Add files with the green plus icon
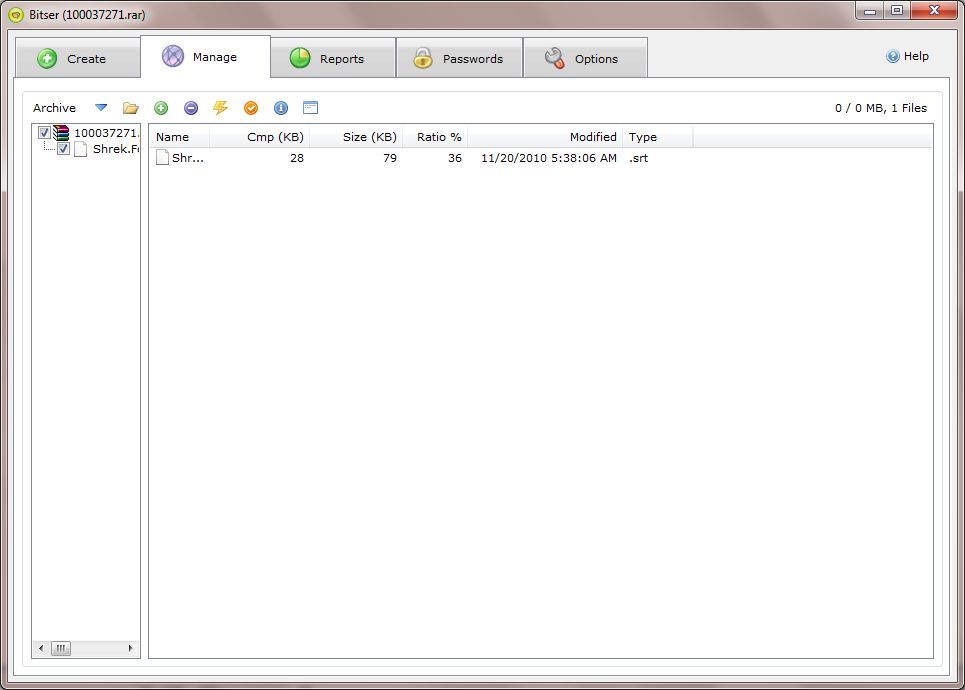This screenshot has width=965, height=690. [x=161, y=108]
